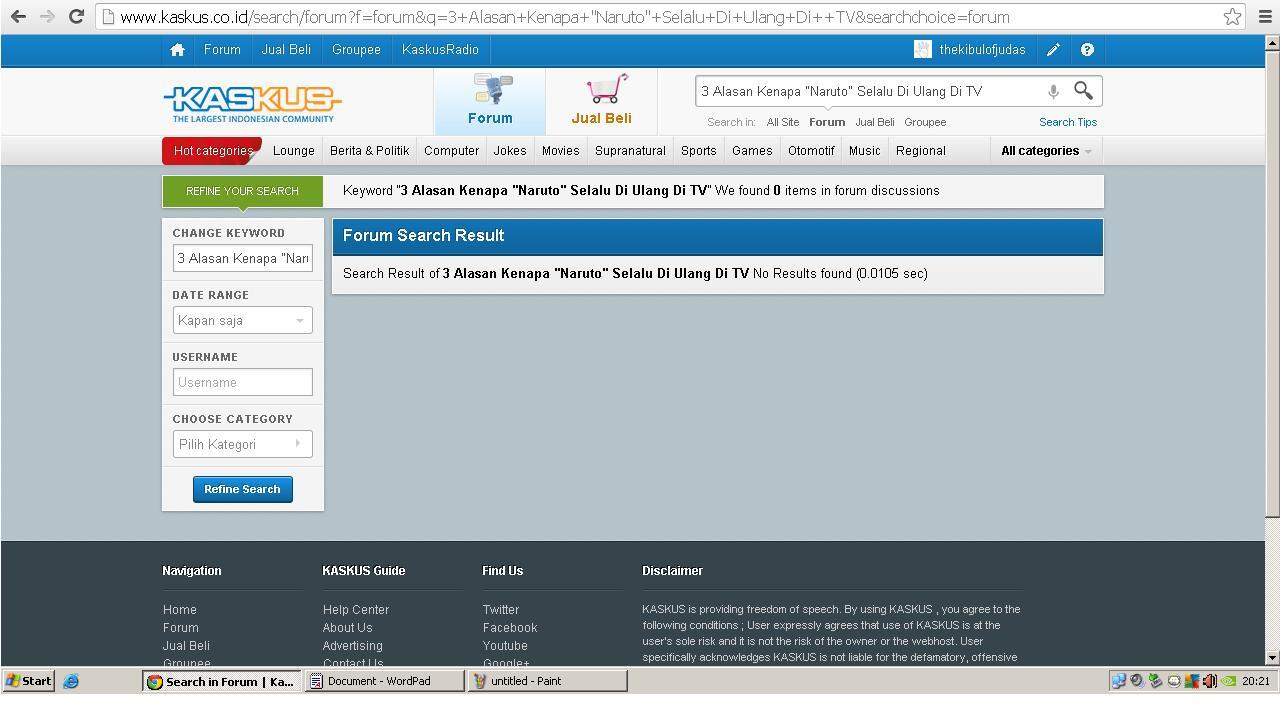Screen dimensions: 1280x720
Task: Open Twitter footer link
Action: (500, 610)
